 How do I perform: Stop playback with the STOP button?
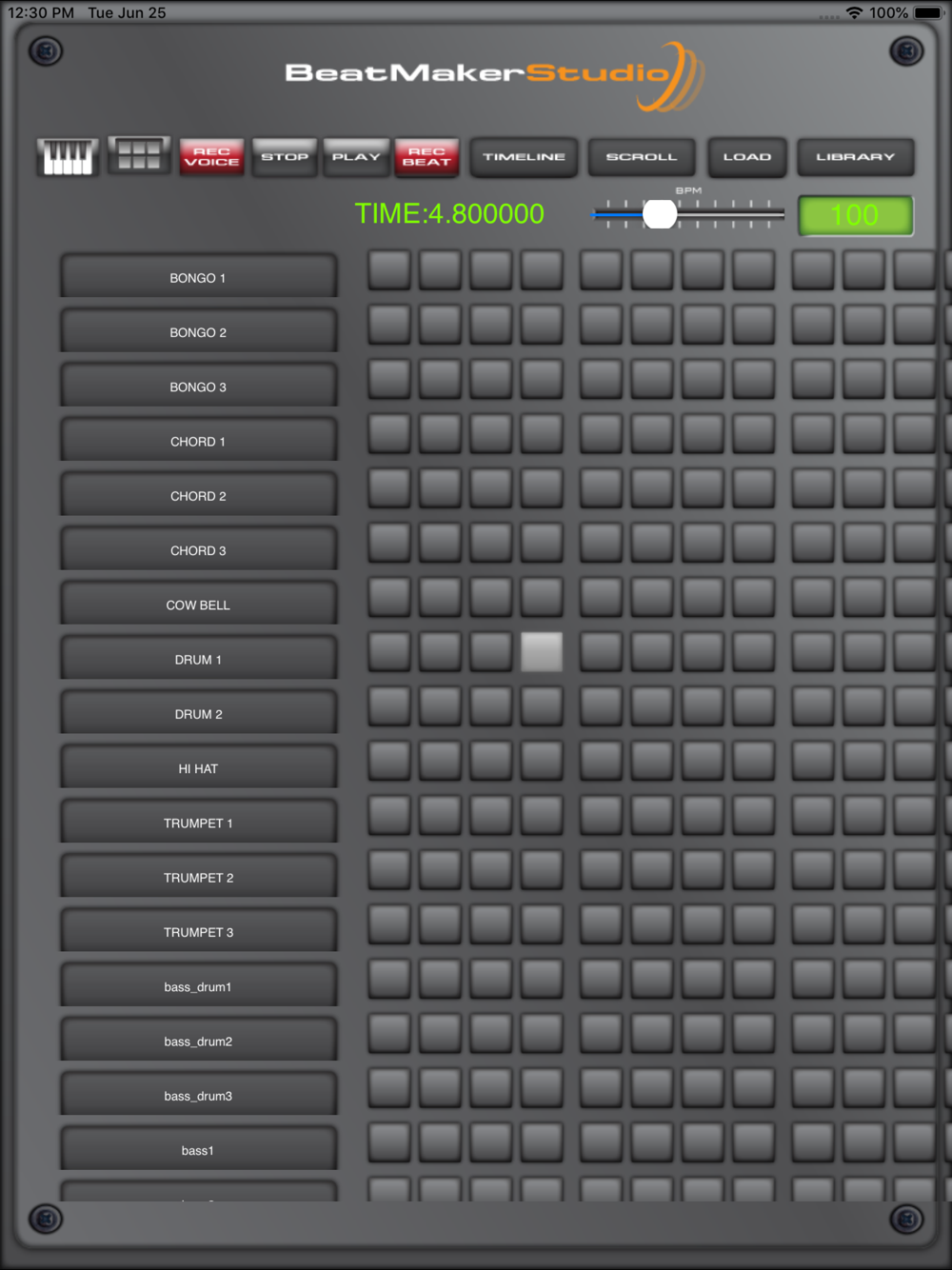tap(285, 157)
